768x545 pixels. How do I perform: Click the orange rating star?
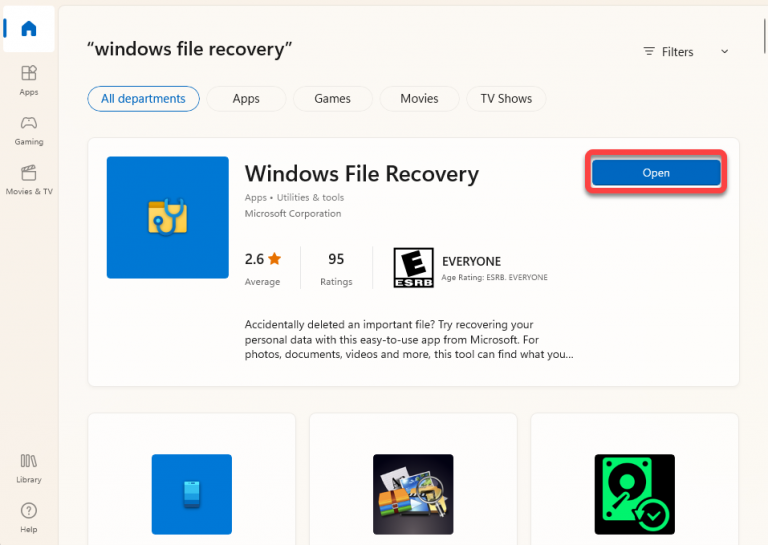pyautogui.click(x=275, y=258)
